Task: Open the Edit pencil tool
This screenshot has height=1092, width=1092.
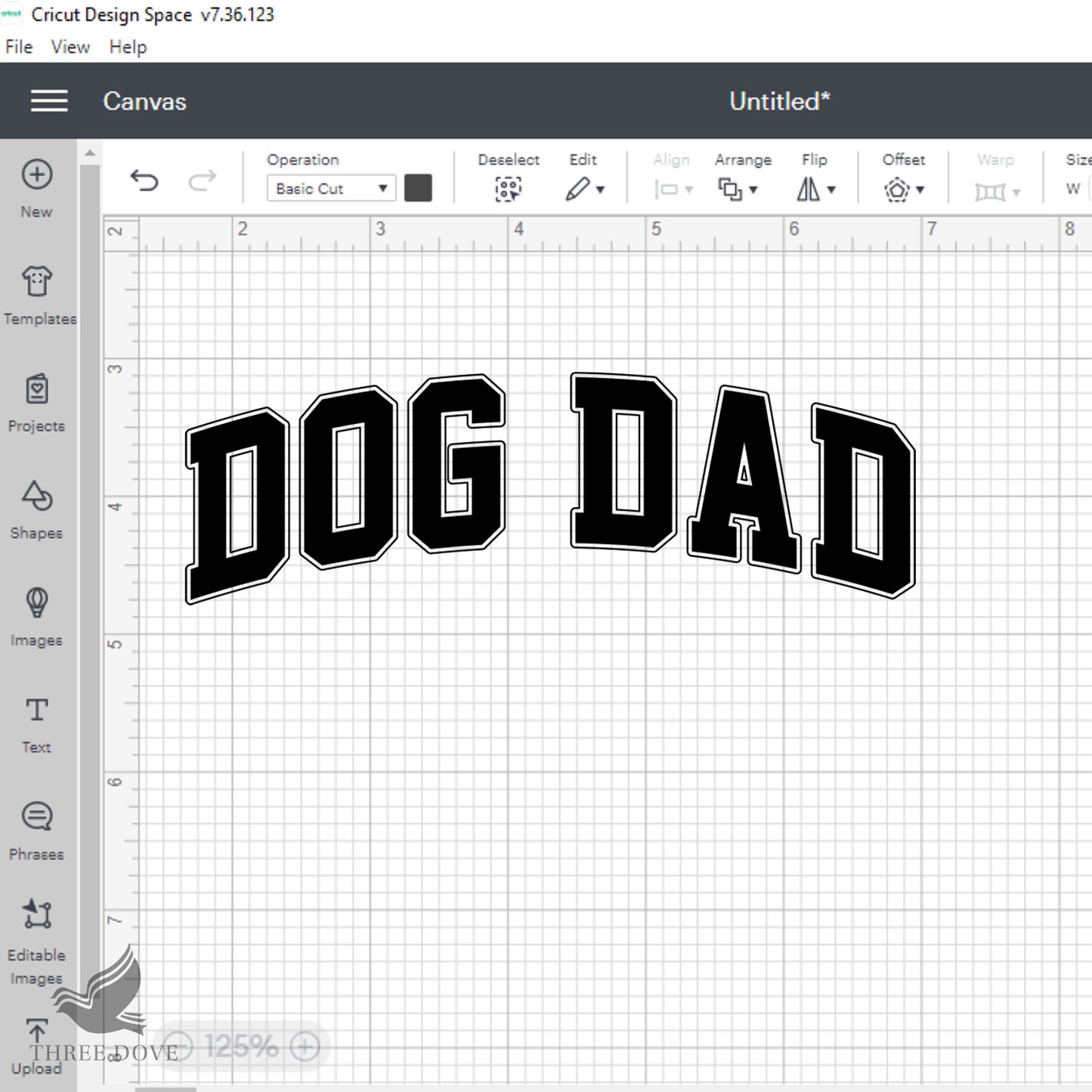Action: (577, 189)
